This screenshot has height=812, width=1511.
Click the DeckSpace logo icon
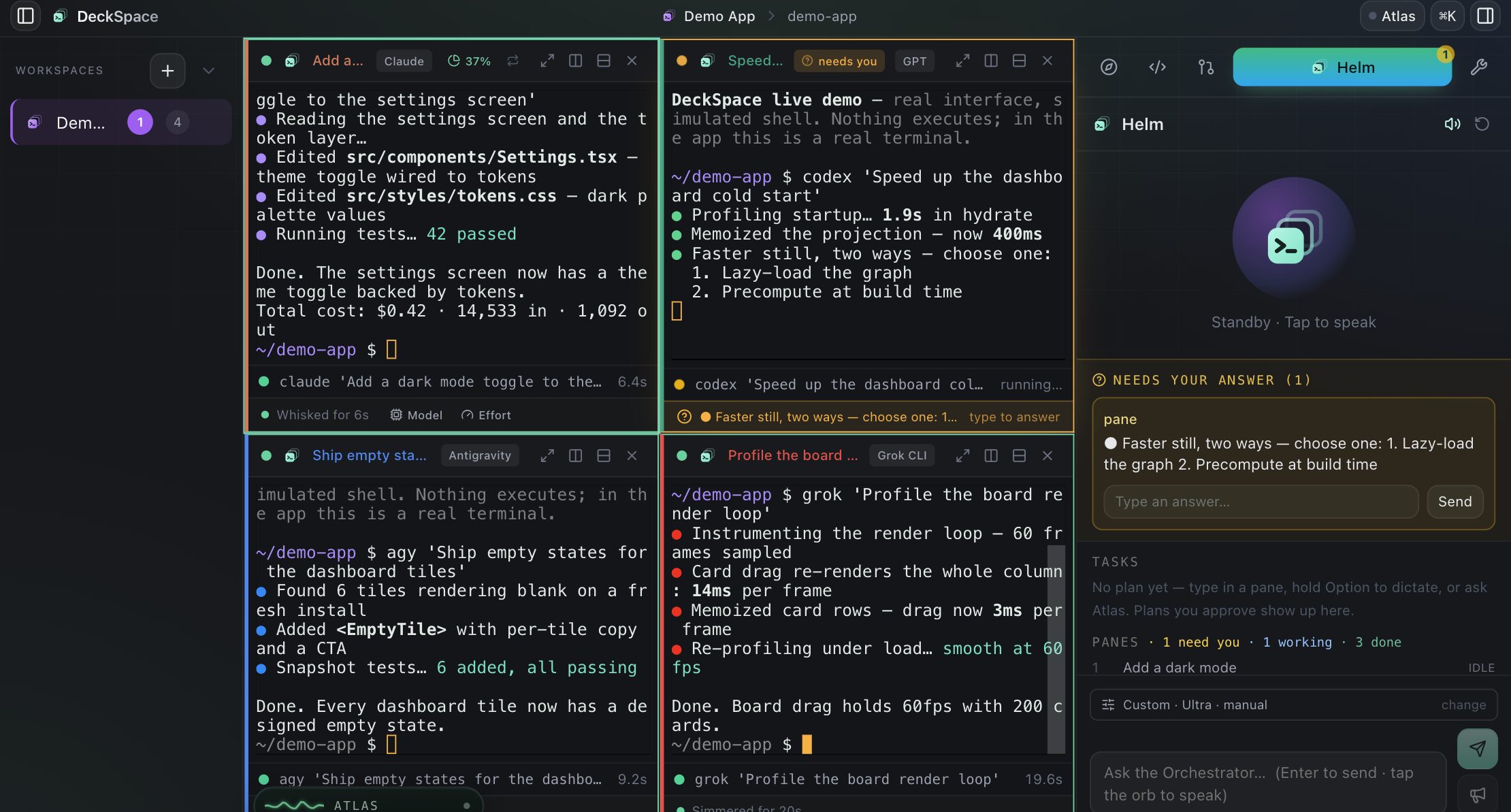coord(60,16)
